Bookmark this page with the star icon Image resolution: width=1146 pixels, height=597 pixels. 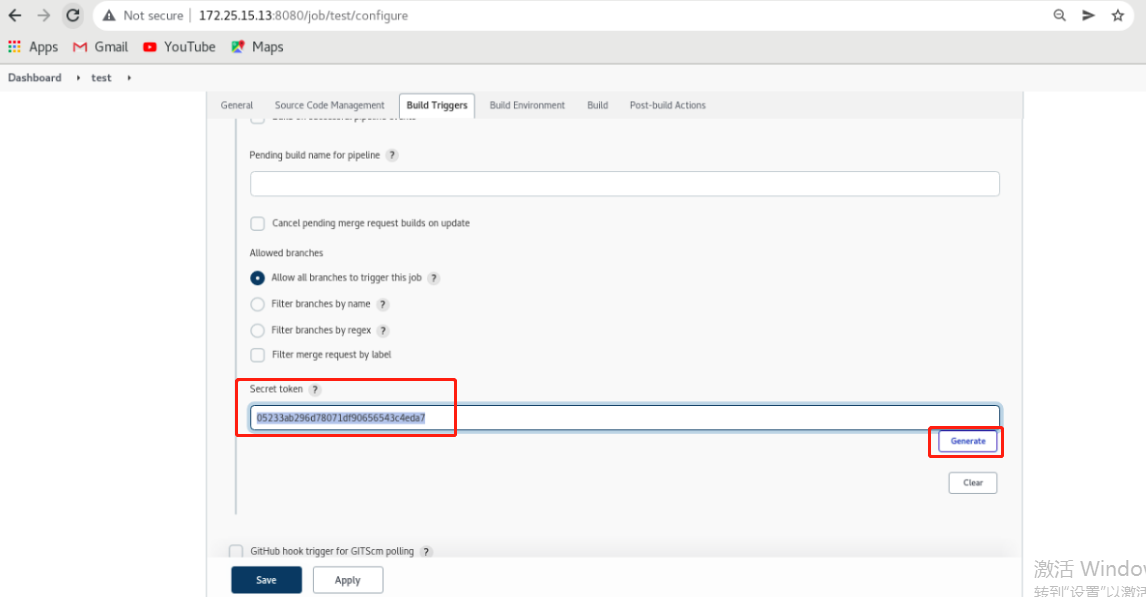(1117, 15)
